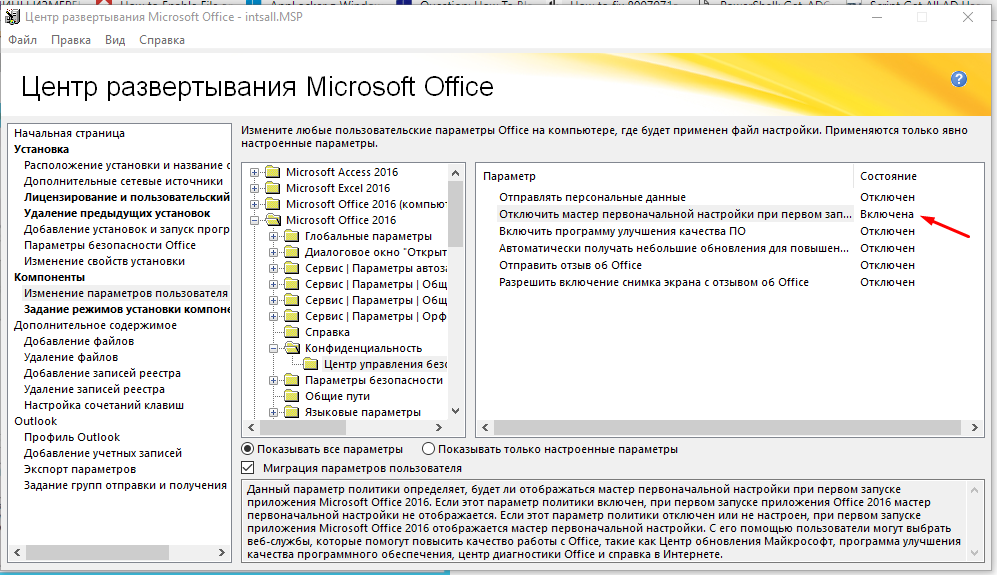
Task: Select the Microsoft Excel 2016 folder icon
Action: pos(273,188)
